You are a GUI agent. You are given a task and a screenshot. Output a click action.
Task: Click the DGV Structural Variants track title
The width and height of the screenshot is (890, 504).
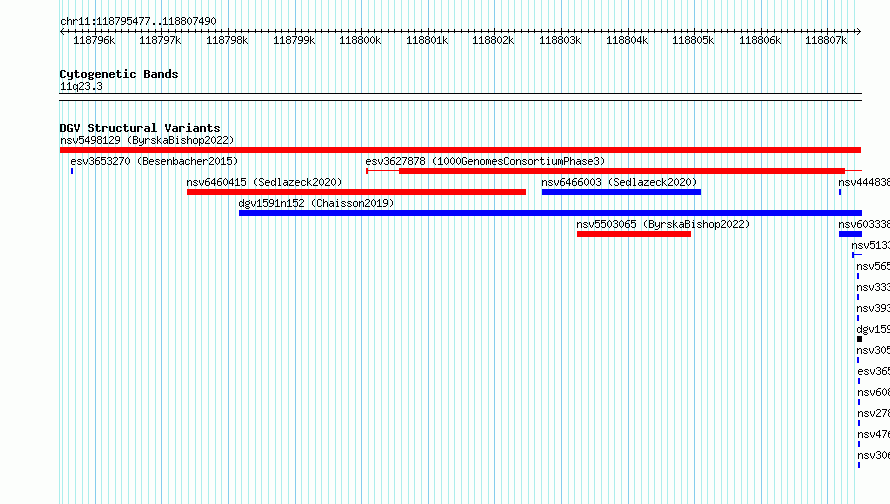coord(140,128)
